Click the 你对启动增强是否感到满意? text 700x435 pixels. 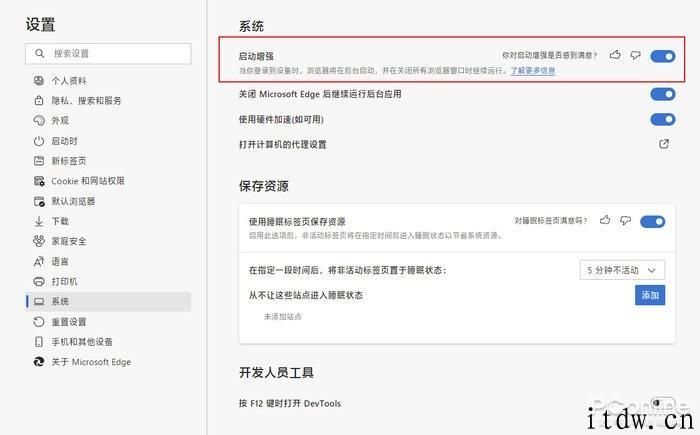pyautogui.click(x=549, y=55)
